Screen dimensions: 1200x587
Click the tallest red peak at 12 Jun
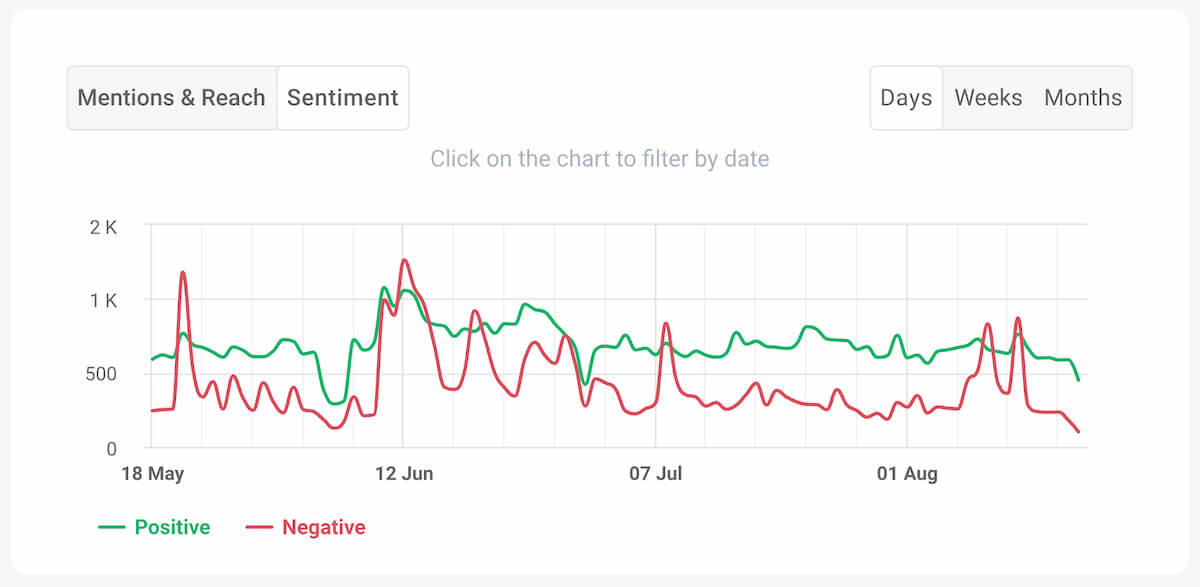click(404, 261)
